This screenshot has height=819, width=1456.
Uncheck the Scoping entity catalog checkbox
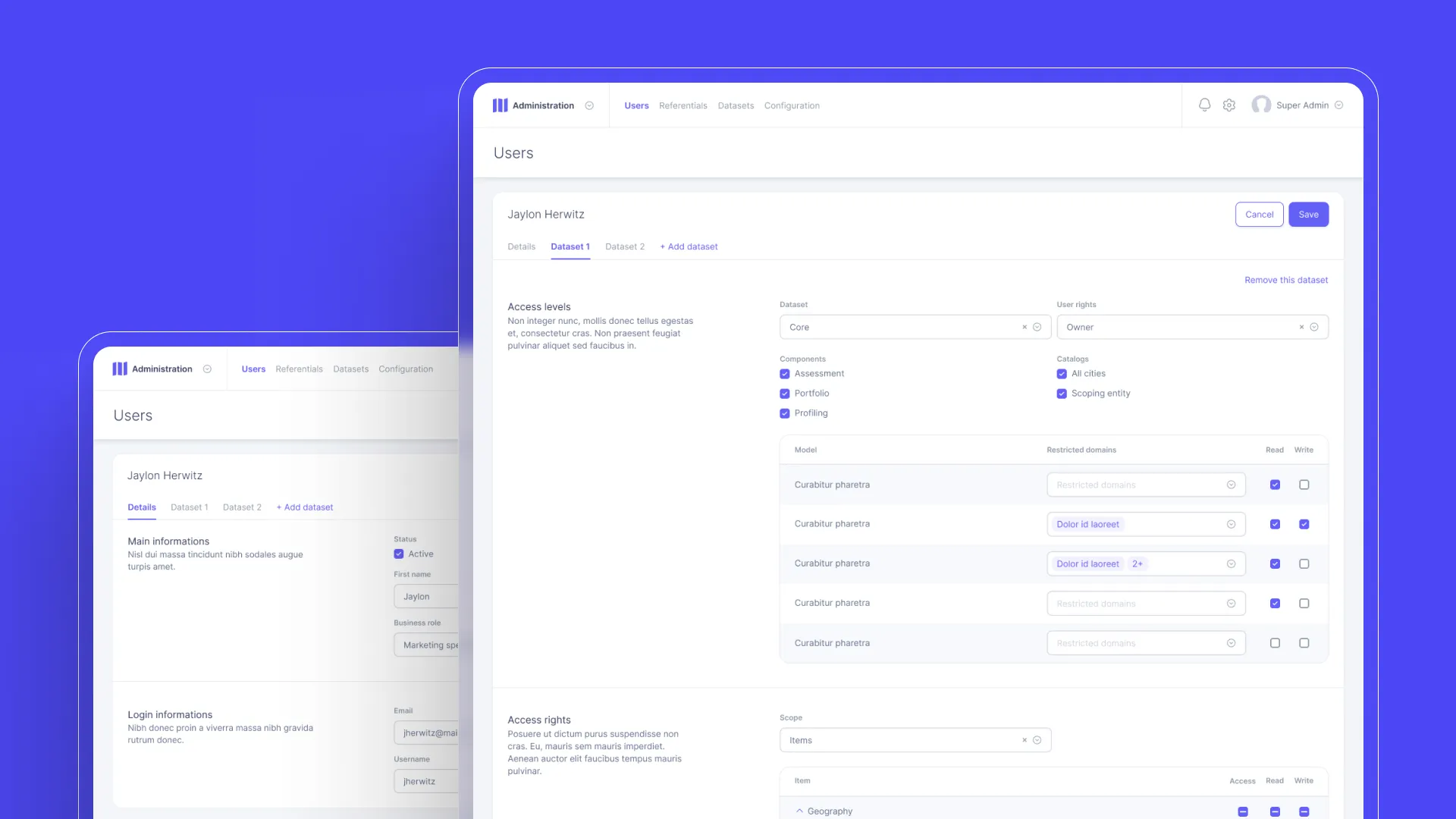1062,394
